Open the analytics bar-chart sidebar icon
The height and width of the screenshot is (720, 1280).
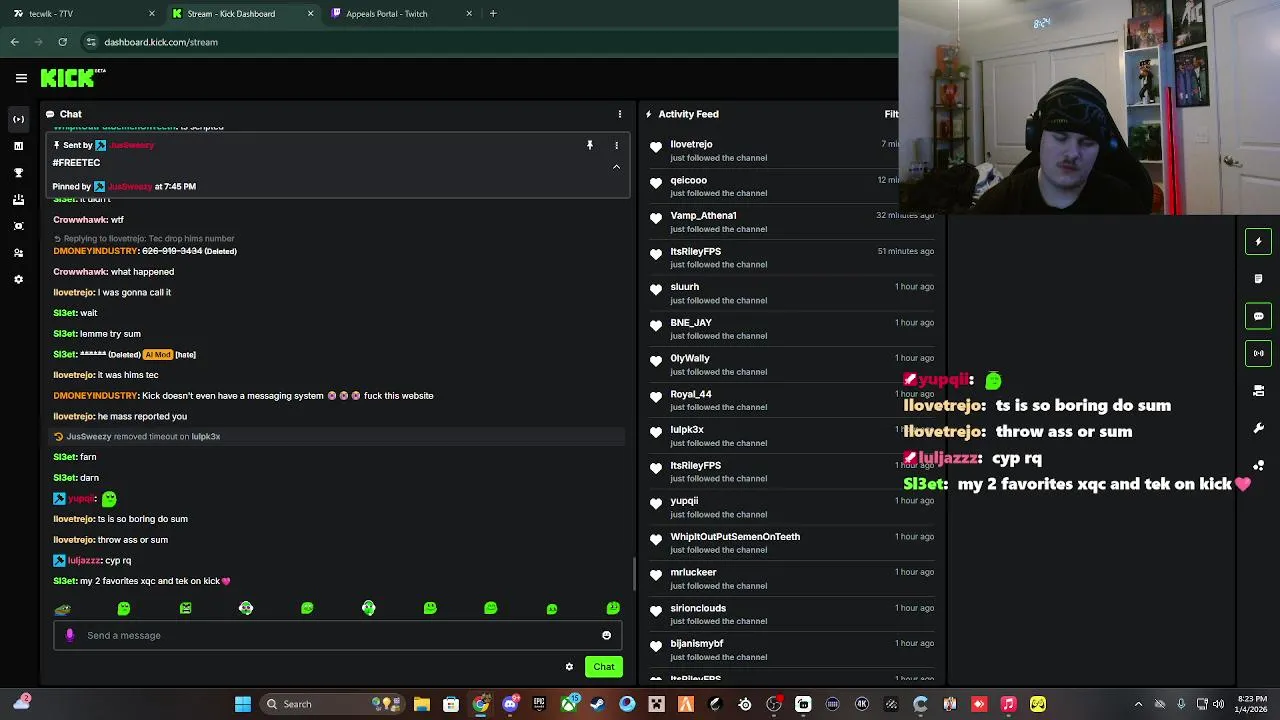(18, 146)
